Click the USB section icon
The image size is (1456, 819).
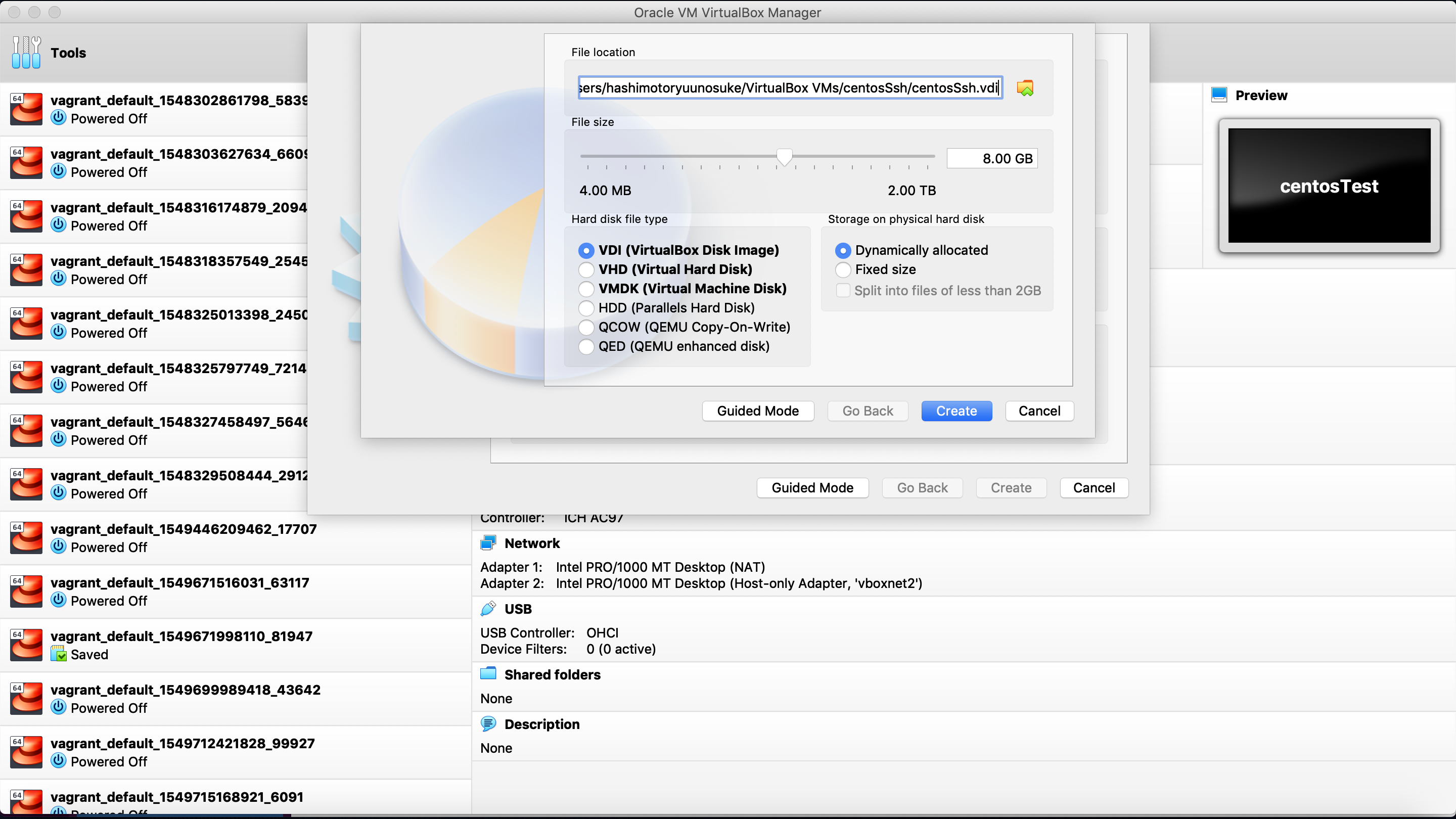coord(488,609)
